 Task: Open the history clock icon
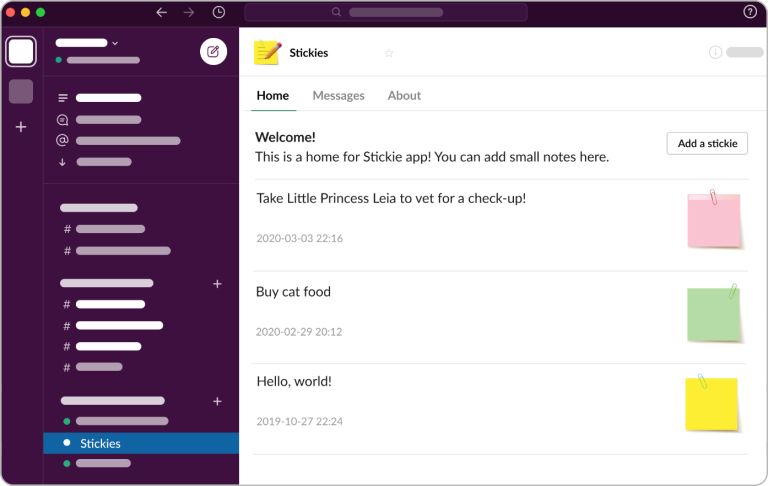point(219,12)
